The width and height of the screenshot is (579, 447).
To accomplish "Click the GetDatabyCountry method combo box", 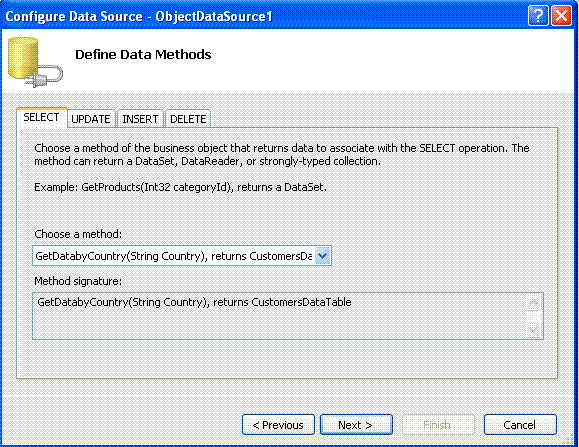I will click(182, 255).
